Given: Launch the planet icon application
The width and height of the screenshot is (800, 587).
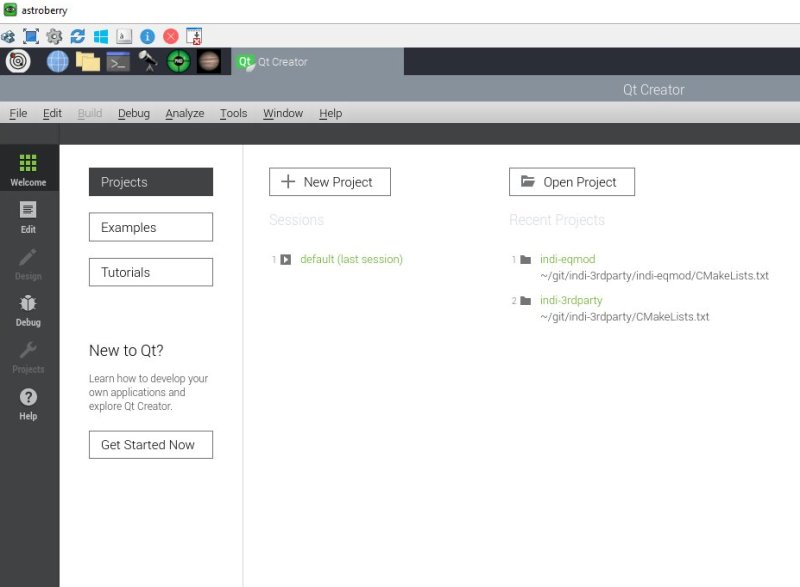Looking at the screenshot, I should 209,62.
